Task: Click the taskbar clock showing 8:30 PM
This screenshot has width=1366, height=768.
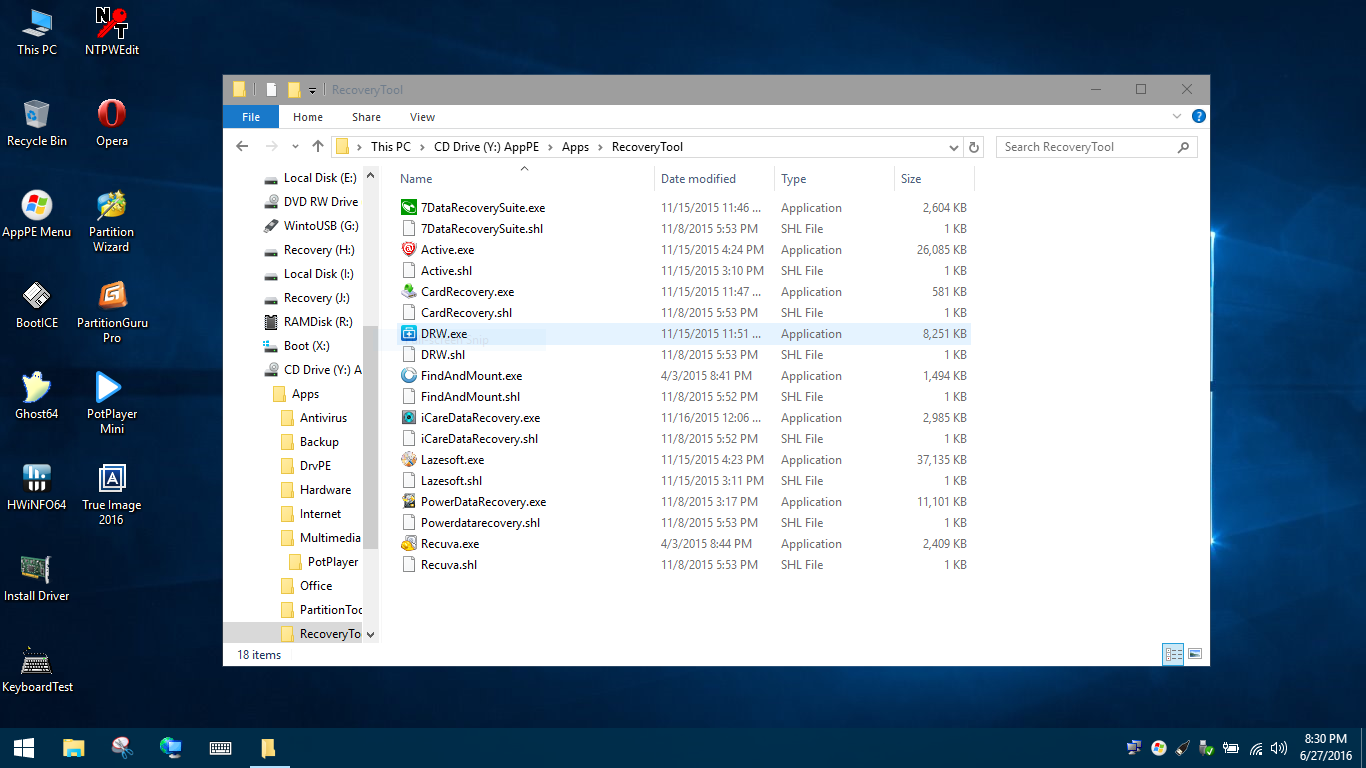Action: tap(1325, 748)
